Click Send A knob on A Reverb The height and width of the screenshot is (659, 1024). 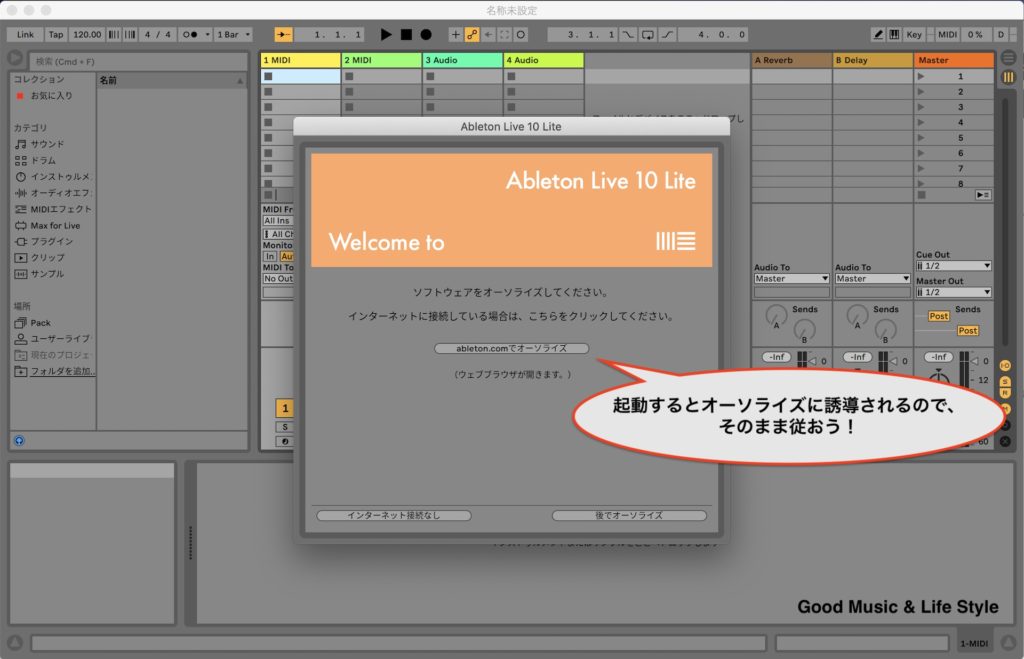(x=776, y=317)
